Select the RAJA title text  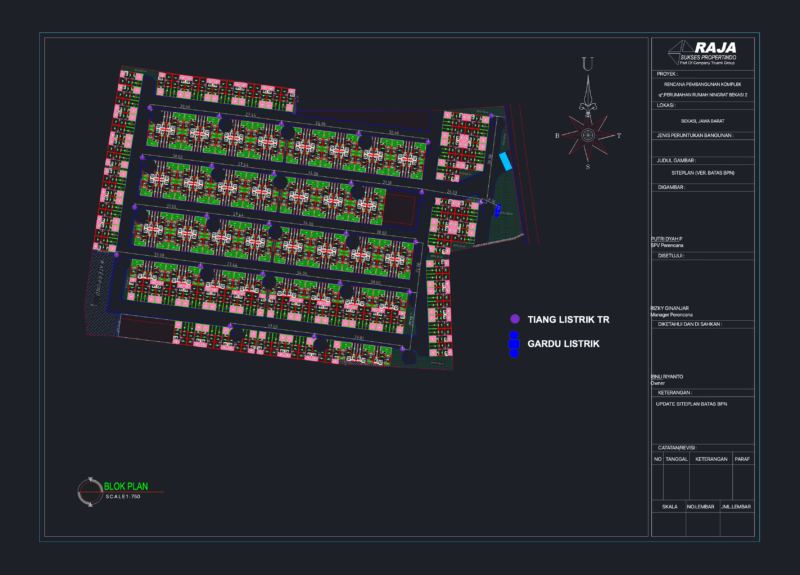(x=715, y=47)
